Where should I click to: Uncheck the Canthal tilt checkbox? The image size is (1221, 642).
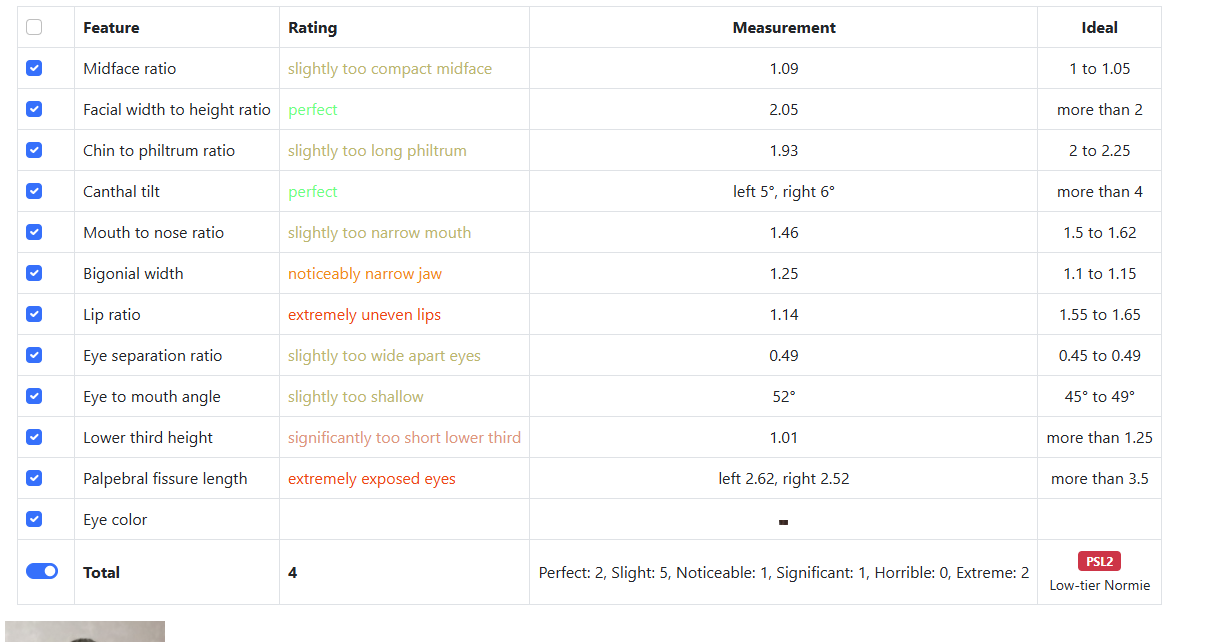(34, 191)
